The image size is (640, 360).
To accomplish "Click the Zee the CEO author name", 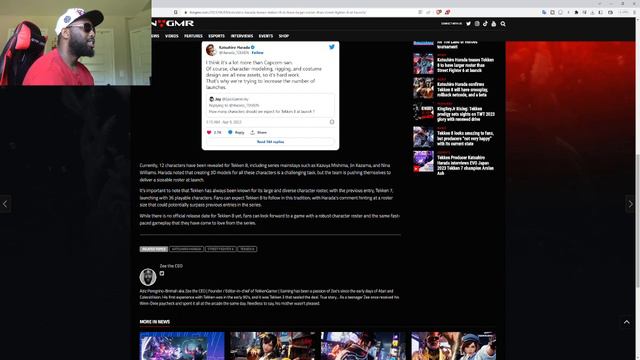I will tap(171, 266).
